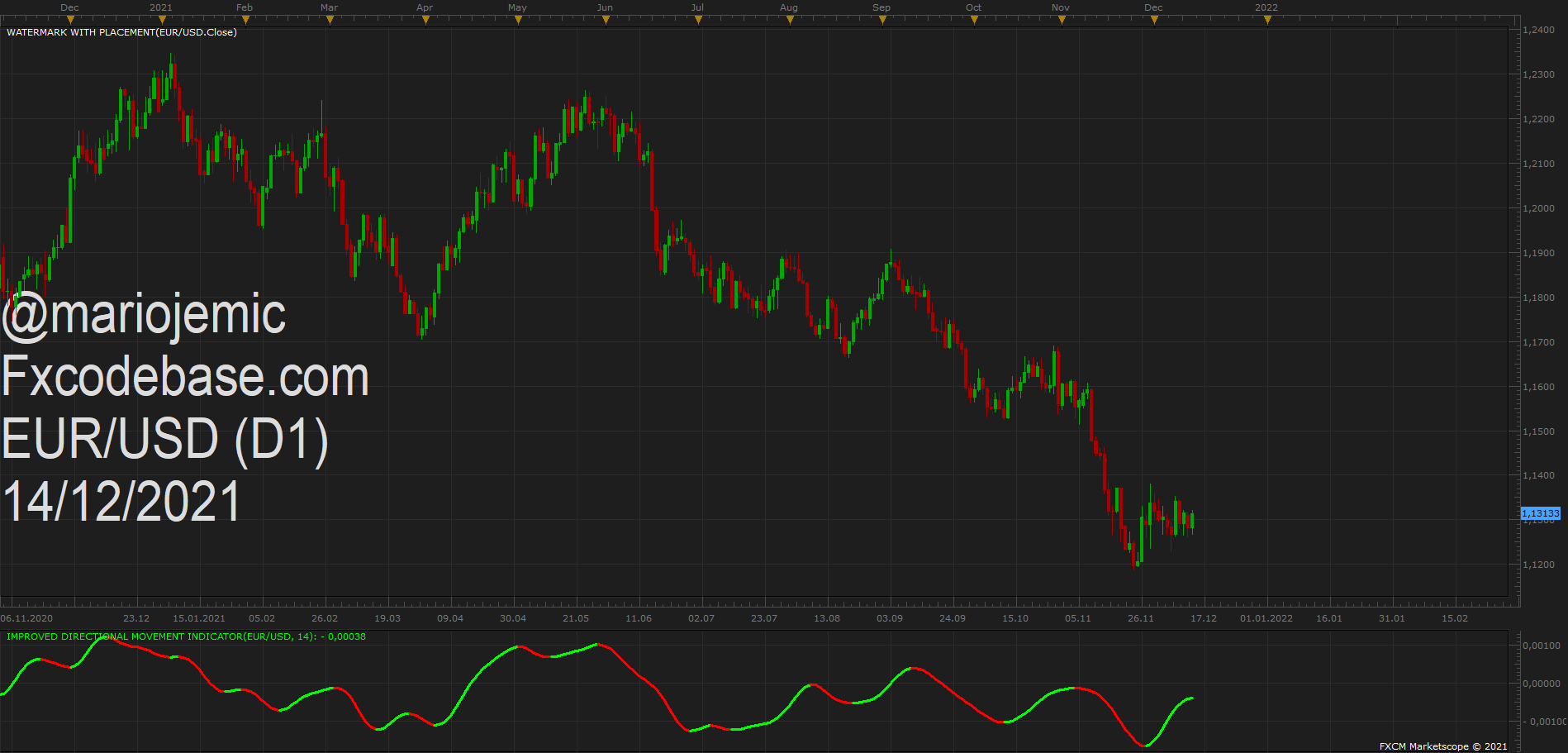Click the Jul month marker
1568x753 pixels.
(698, 20)
